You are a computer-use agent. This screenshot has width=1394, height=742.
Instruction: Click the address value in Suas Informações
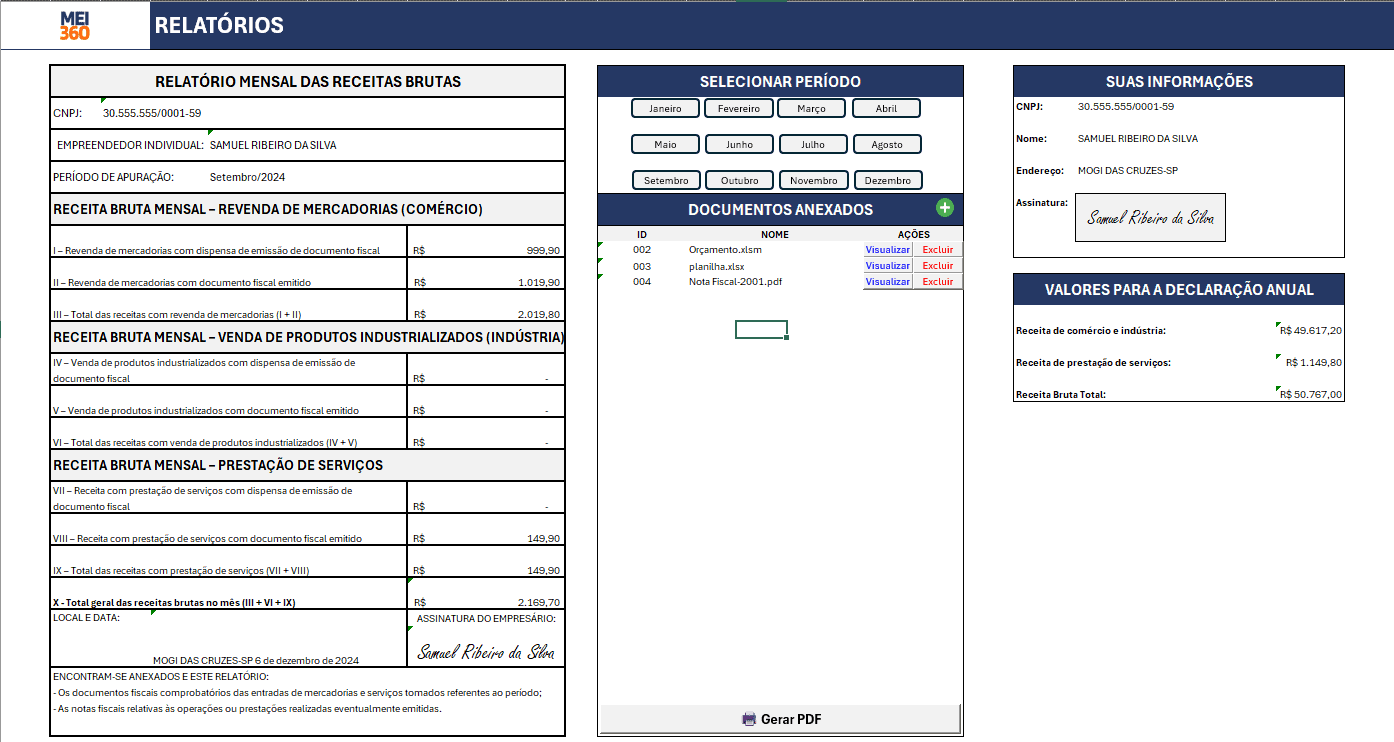tap(1128, 170)
